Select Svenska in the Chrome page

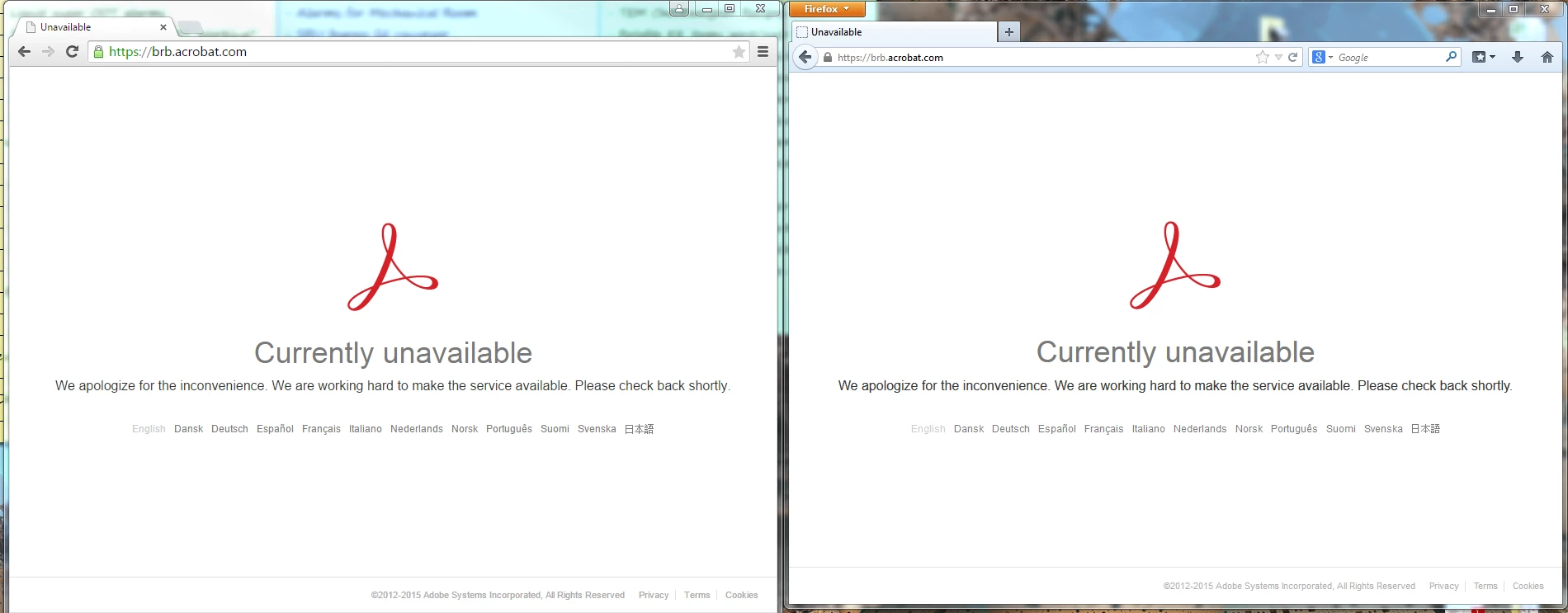point(597,429)
